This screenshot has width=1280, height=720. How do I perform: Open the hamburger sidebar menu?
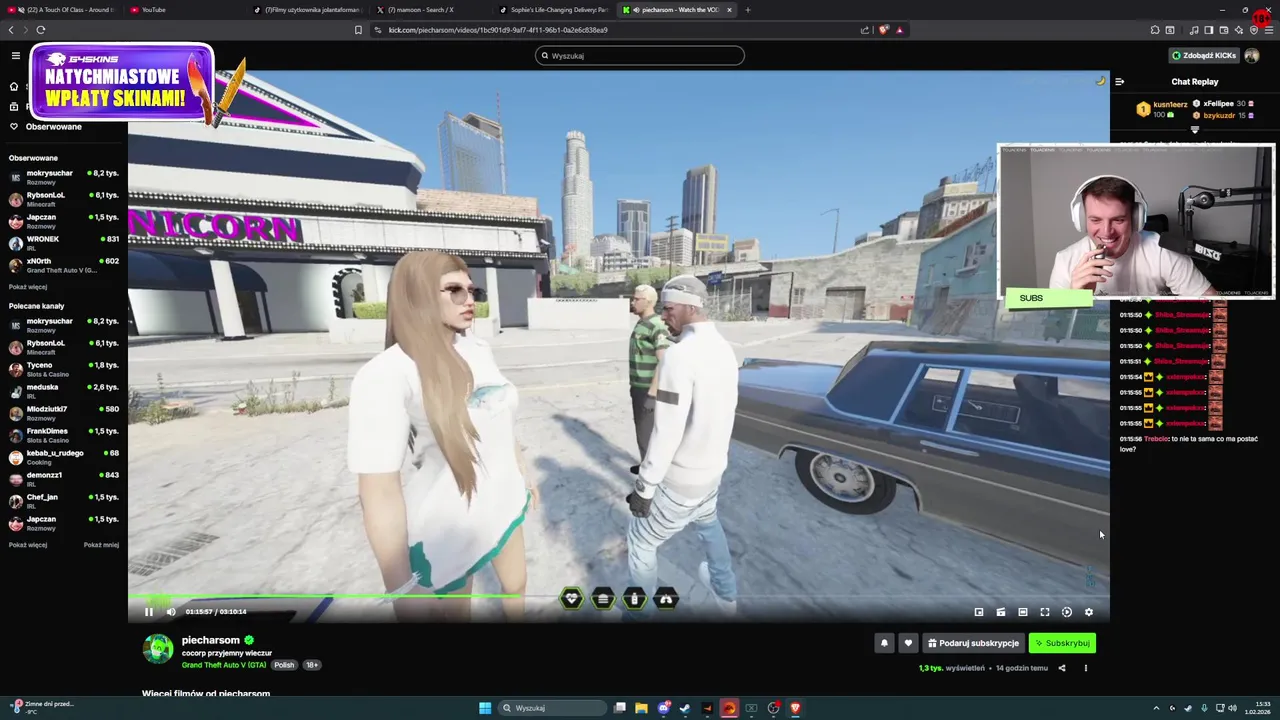[x=15, y=56]
